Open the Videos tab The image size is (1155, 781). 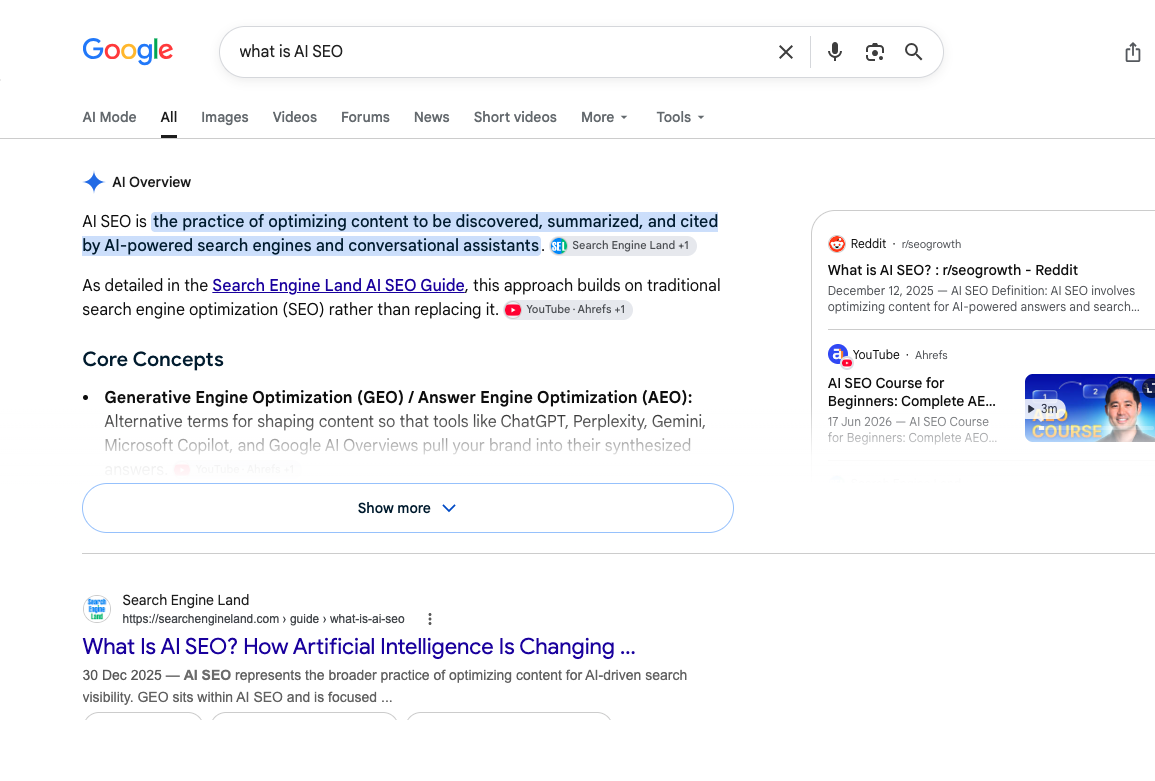pyautogui.click(x=295, y=117)
